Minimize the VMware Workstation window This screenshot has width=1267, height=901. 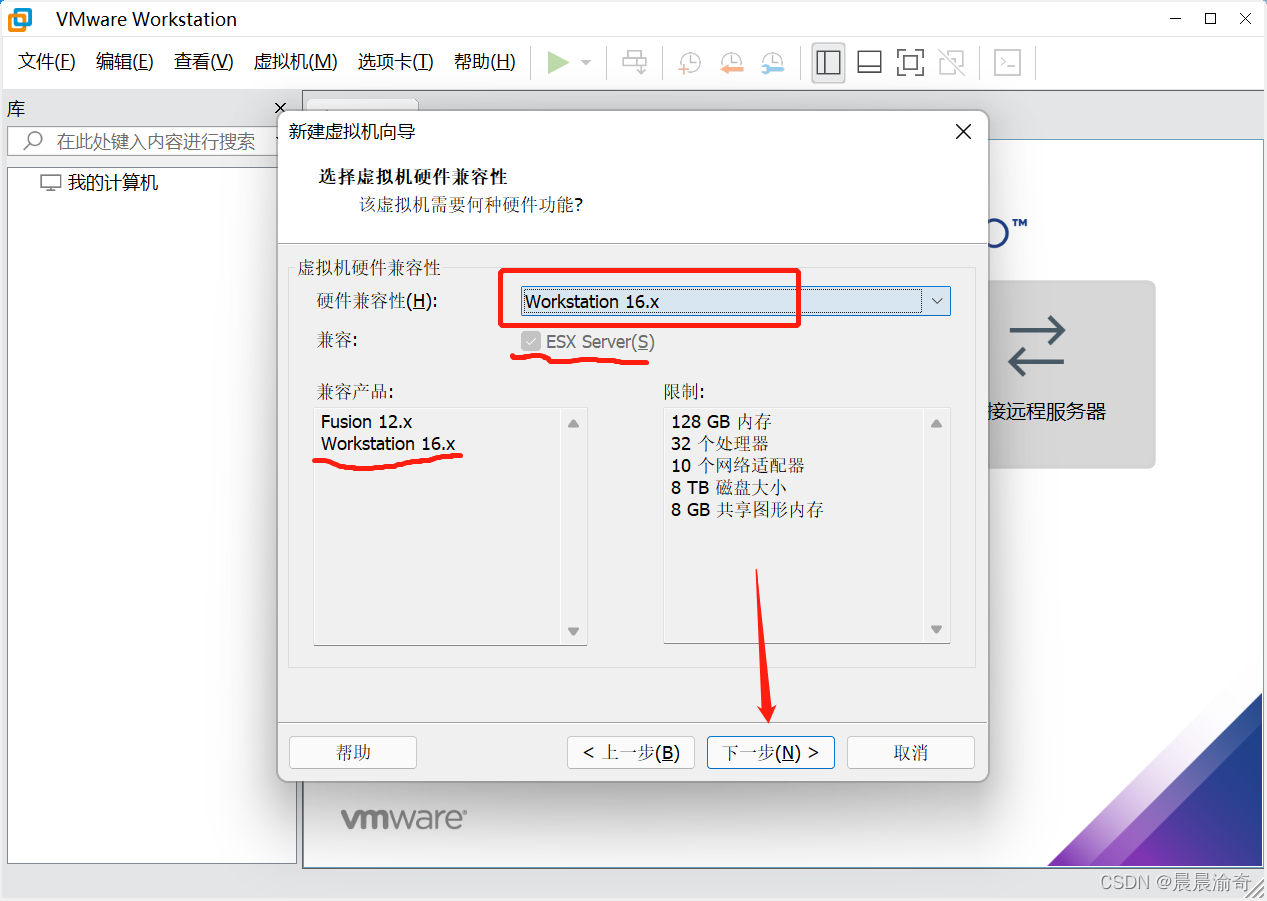click(x=1175, y=18)
